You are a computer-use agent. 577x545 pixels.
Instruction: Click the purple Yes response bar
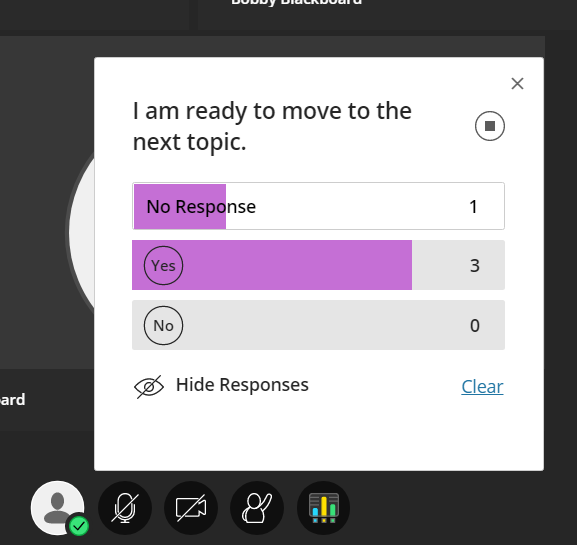272,265
